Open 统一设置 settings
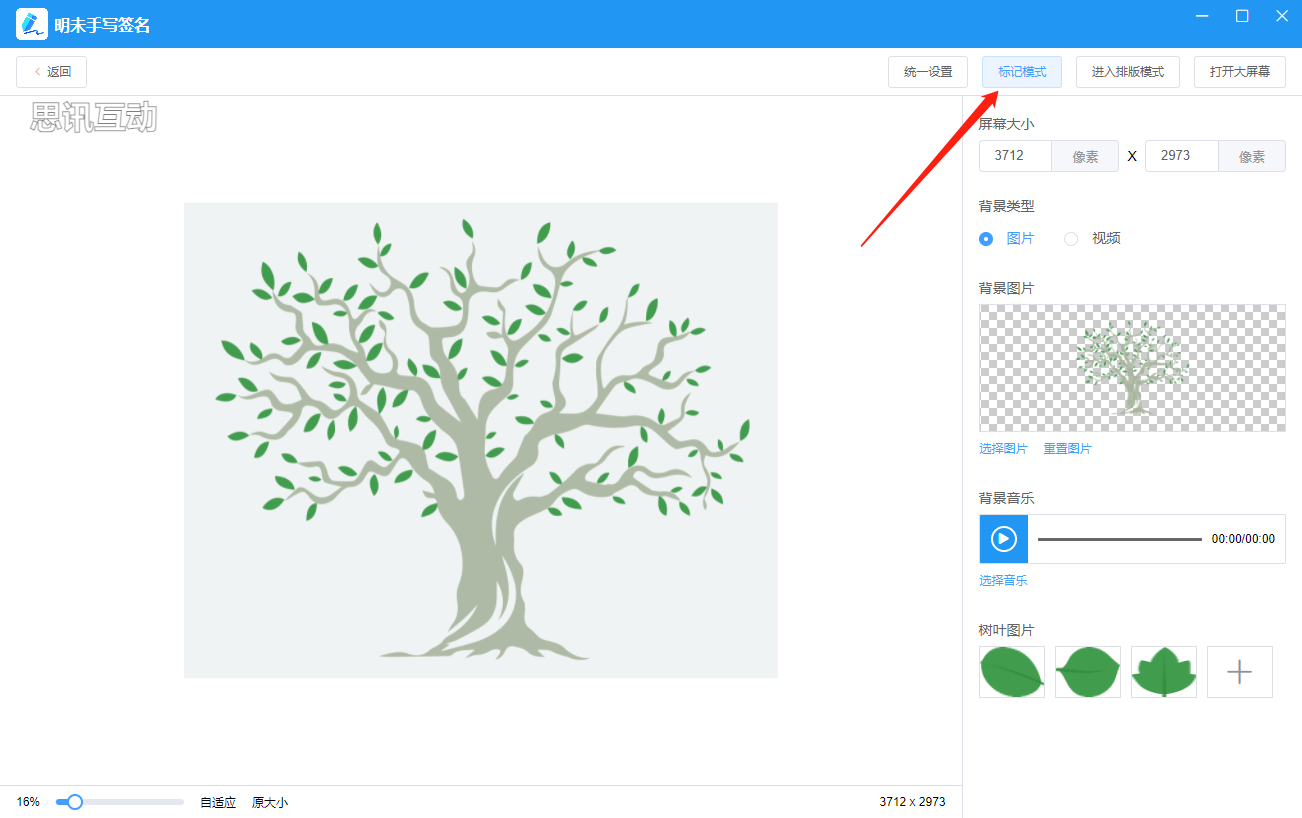This screenshot has width=1302, height=818. pos(927,72)
